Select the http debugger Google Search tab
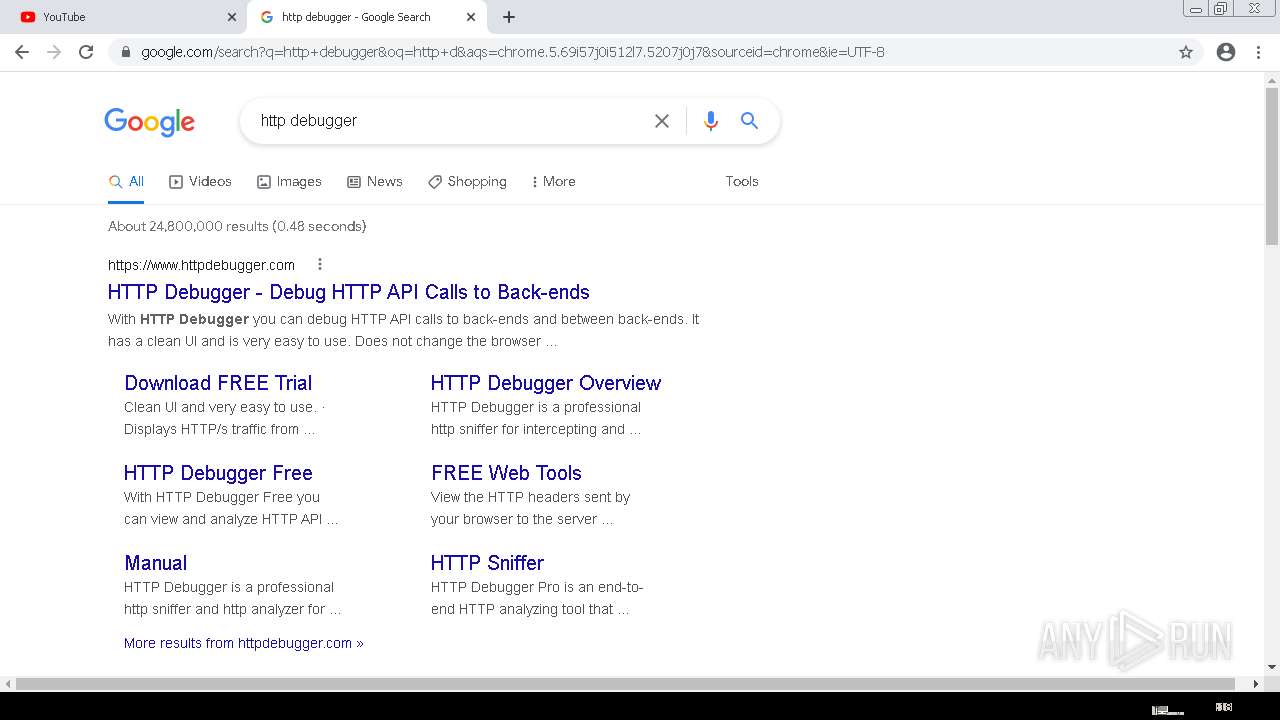The image size is (1280, 720). (366, 17)
